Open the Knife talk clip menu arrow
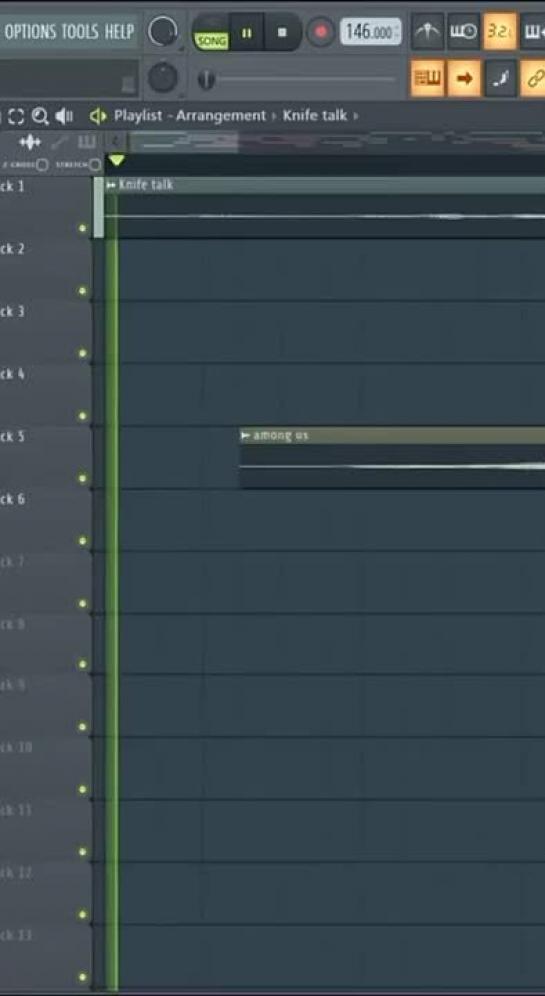The width and height of the screenshot is (545, 996). coord(111,185)
